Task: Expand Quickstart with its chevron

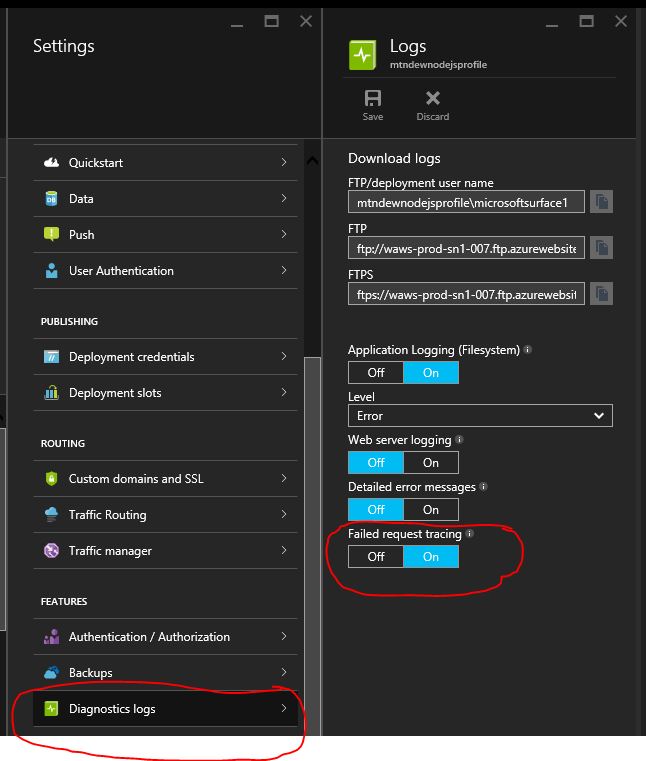Action: (x=284, y=162)
